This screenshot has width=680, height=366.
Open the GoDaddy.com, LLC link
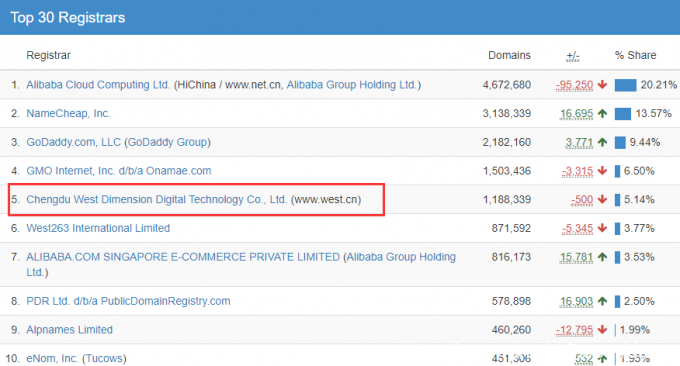74,142
